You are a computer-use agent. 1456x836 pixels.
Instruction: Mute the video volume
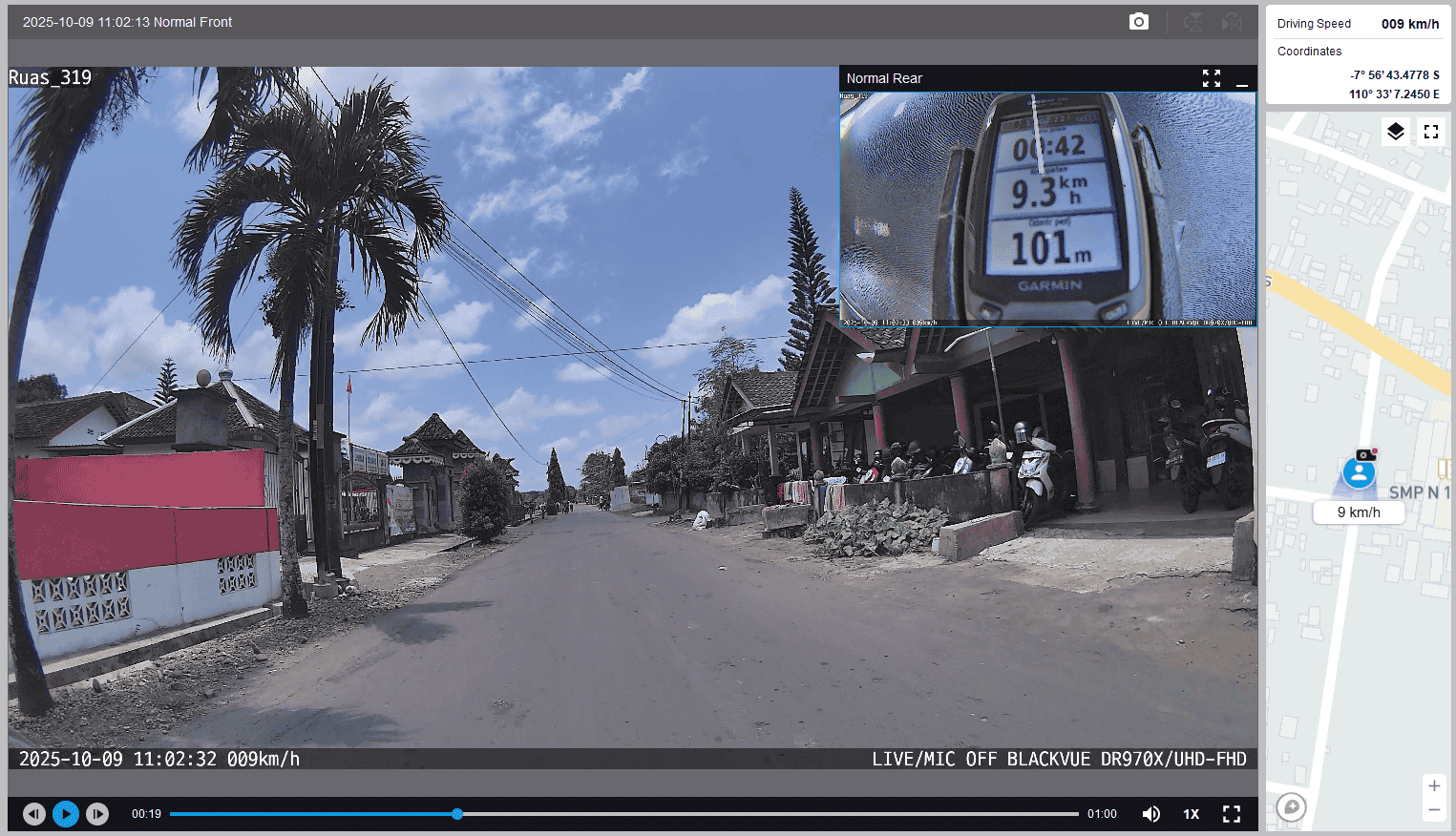click(x=1151, y=814)
